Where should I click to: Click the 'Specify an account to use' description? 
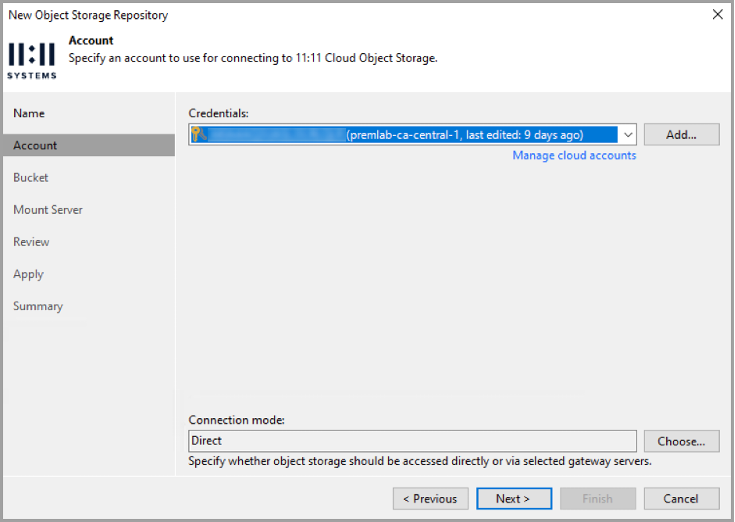253,59
